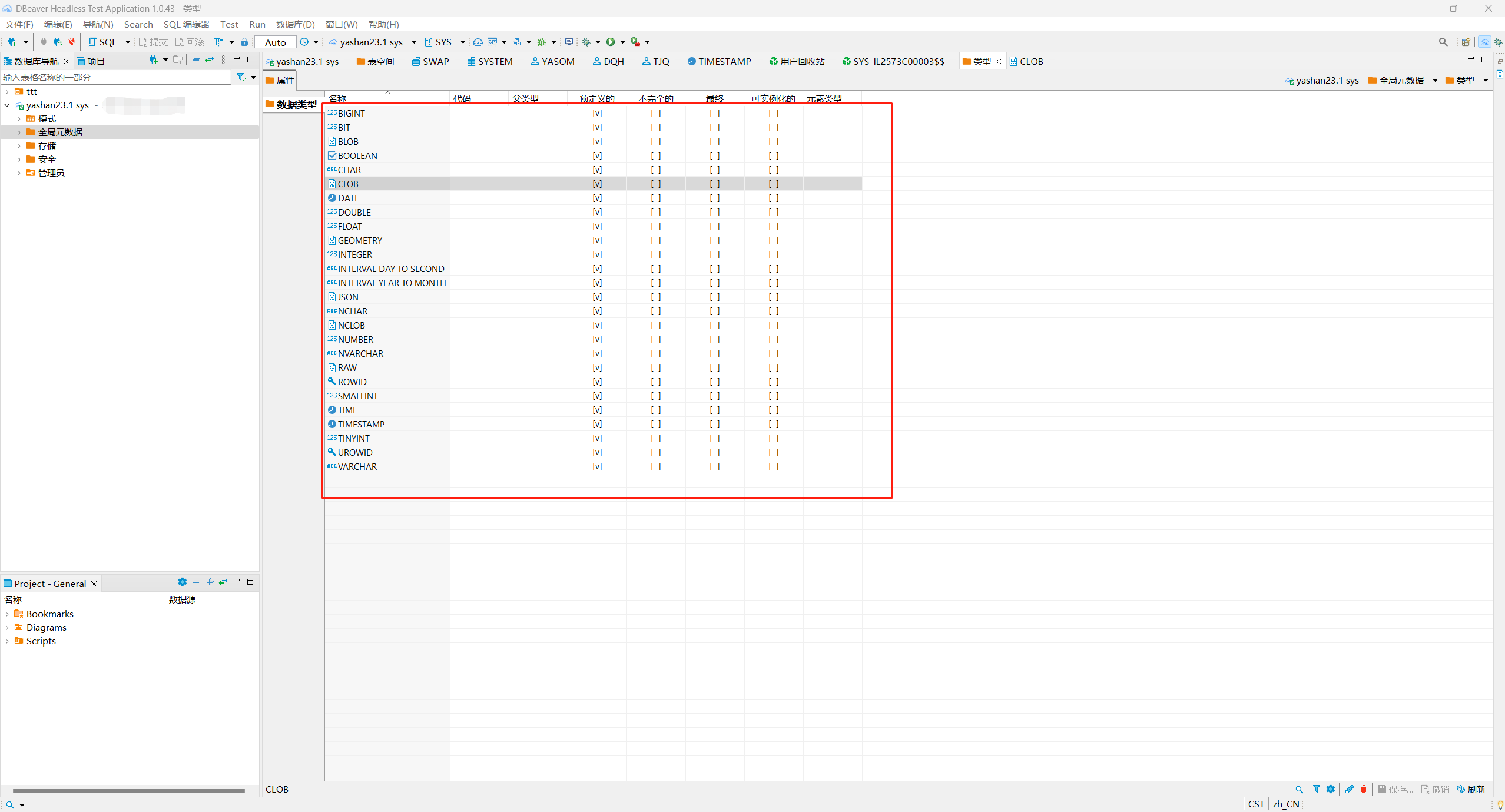Click the reconnect icon in main toolbar

point(58,42)
